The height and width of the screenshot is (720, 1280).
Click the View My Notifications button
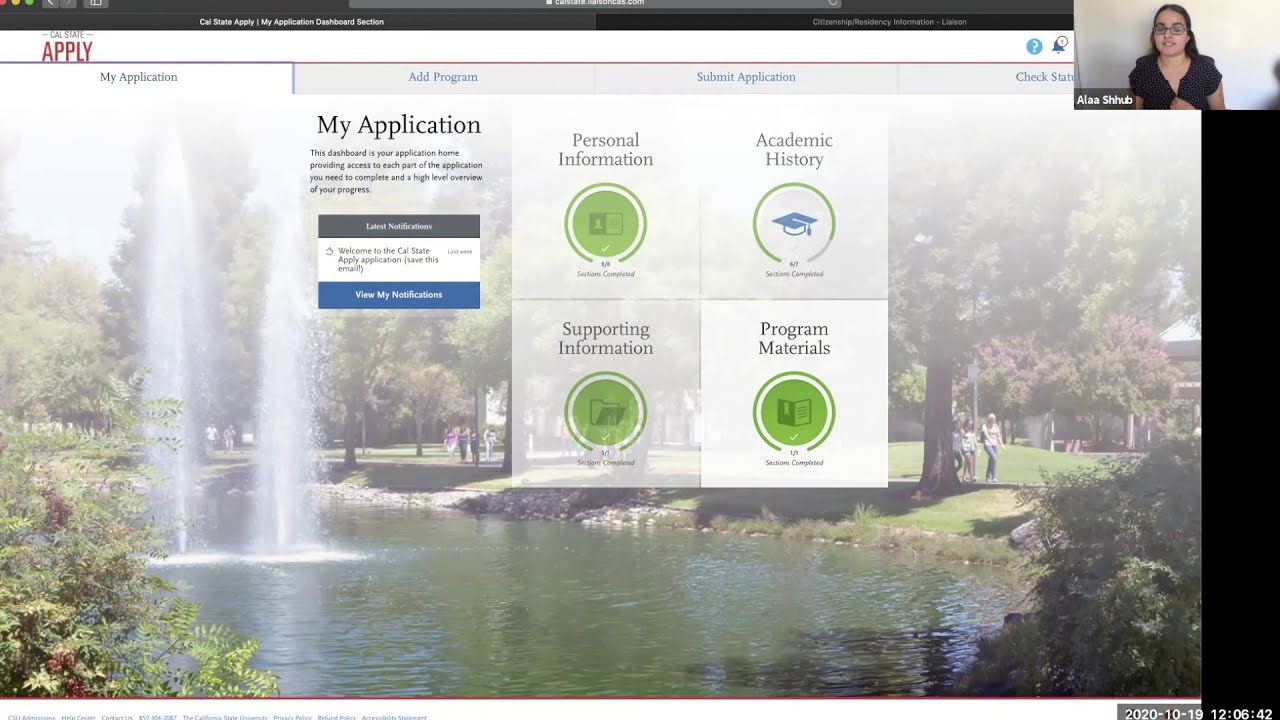399,295
